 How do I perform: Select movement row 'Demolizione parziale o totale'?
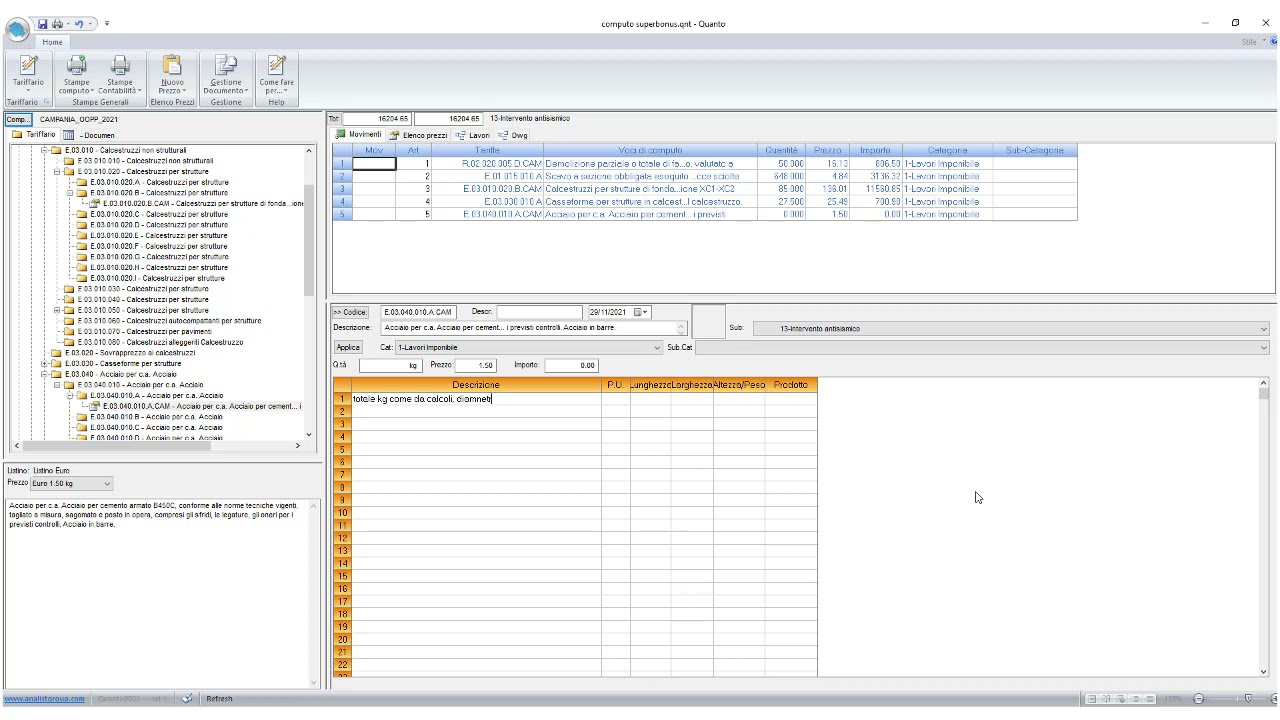click(x=650, y=163)
